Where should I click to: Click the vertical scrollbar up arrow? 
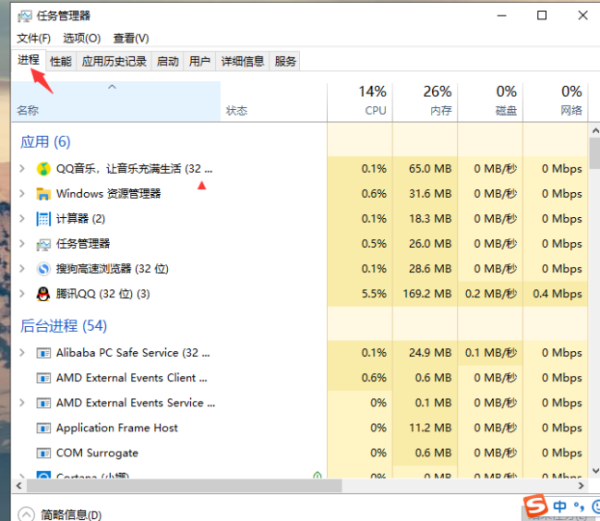coord(595,130)
